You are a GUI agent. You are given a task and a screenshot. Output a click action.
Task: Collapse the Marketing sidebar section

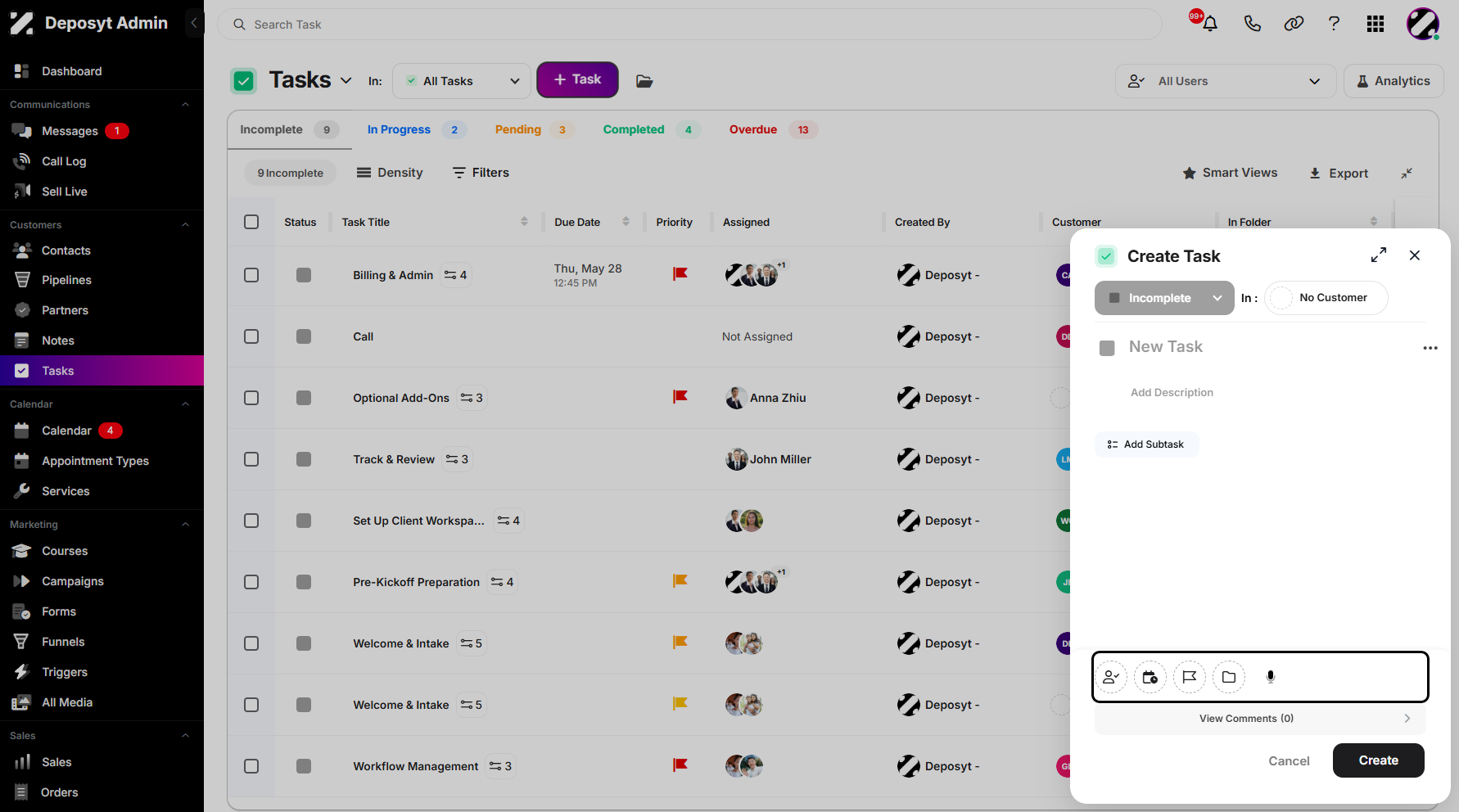click(x=185, y=525)
